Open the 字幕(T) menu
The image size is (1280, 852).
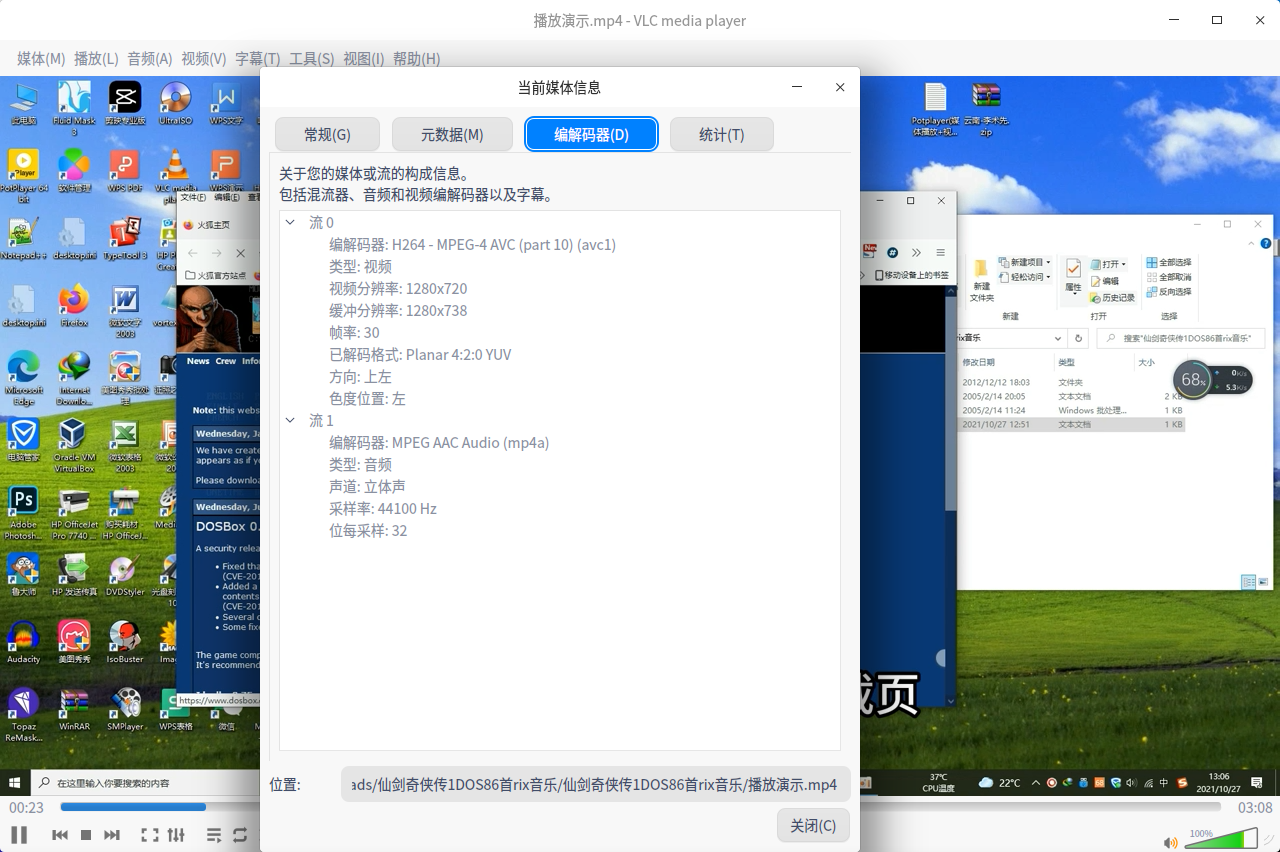[258, 59]
